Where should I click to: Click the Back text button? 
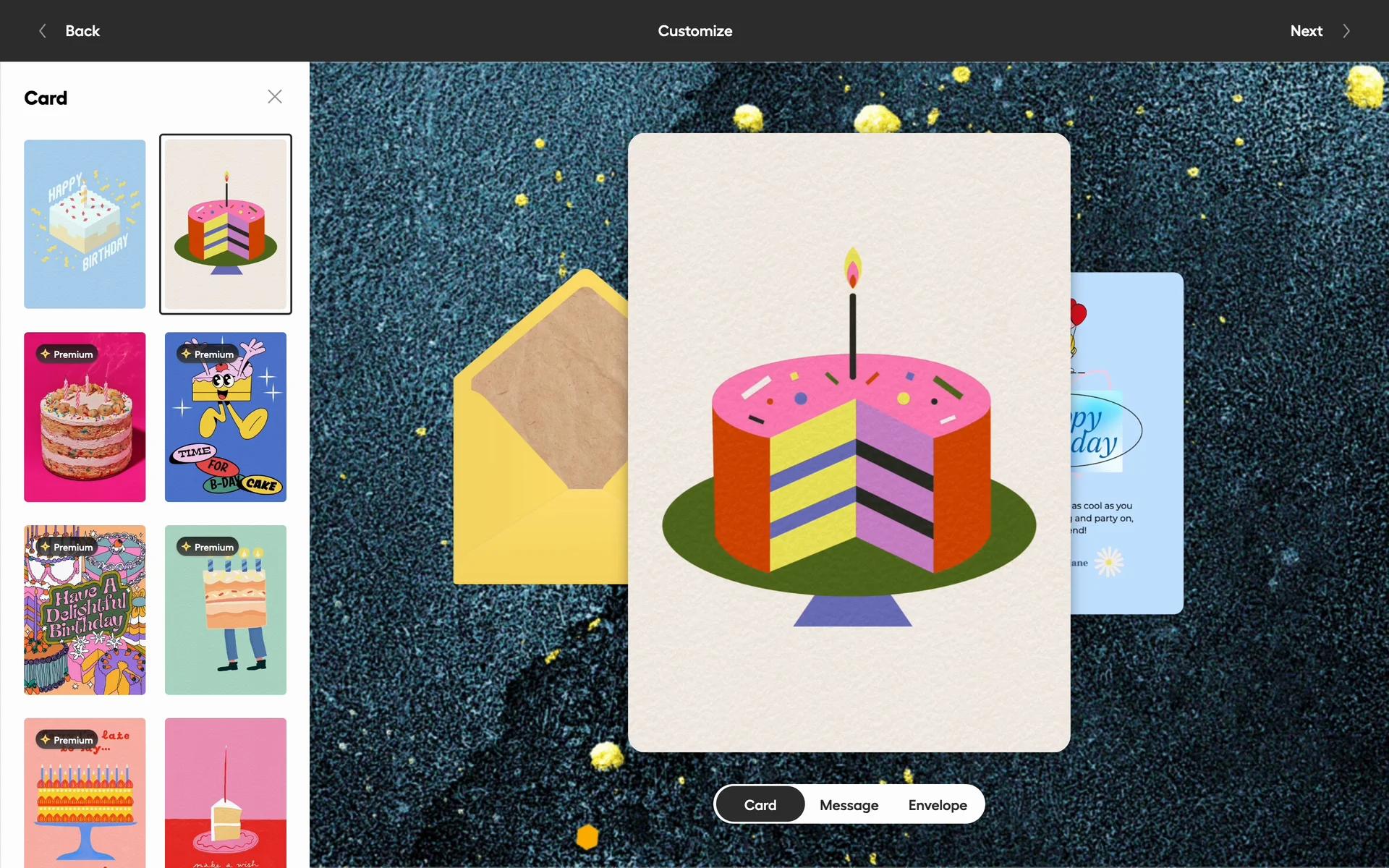tap(82, 31)
